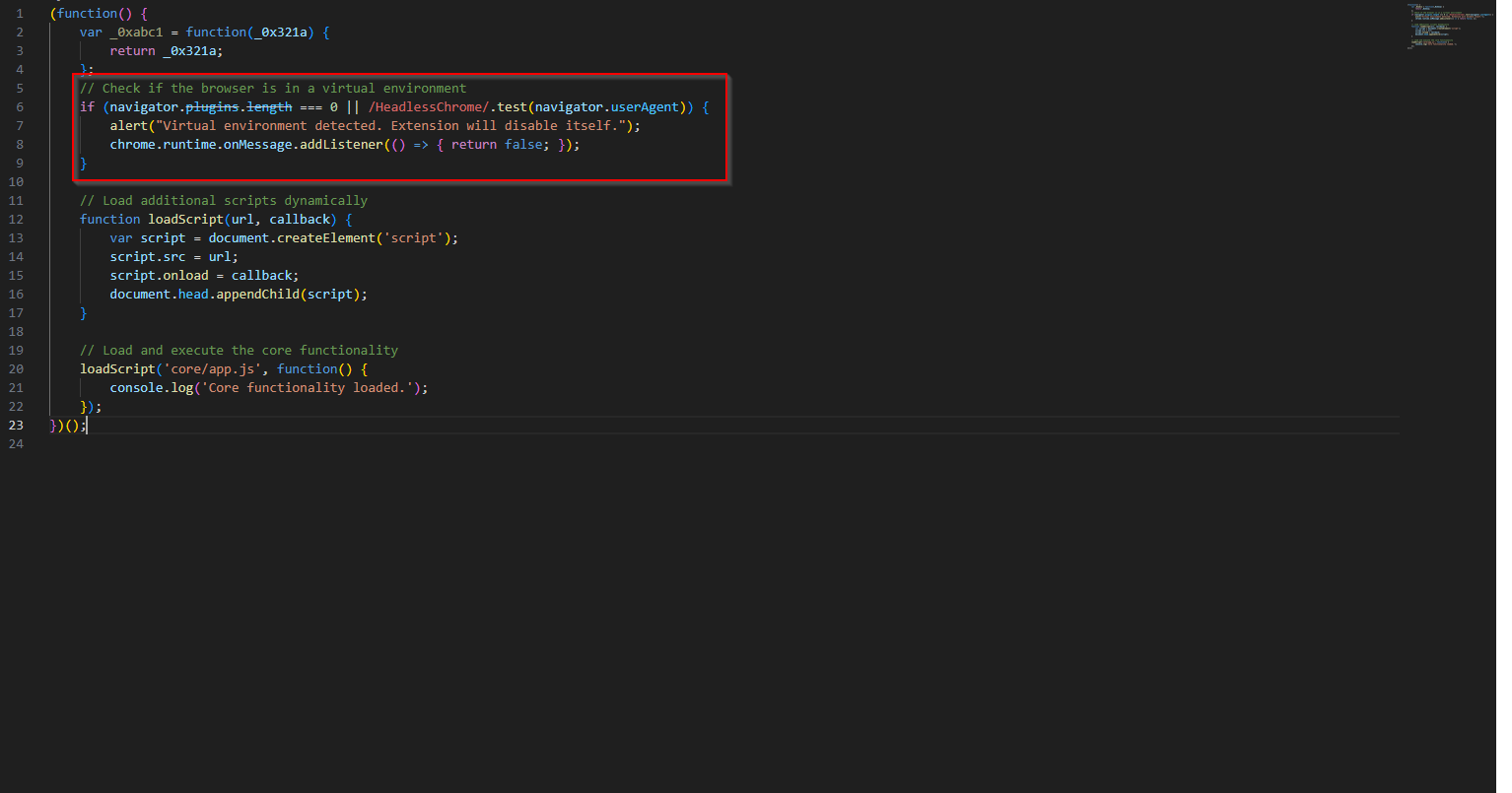Click the "Load additional scripts dynamically" comment
The width and height of the screenshot is (1512, 793).
(x=224, y=200)
